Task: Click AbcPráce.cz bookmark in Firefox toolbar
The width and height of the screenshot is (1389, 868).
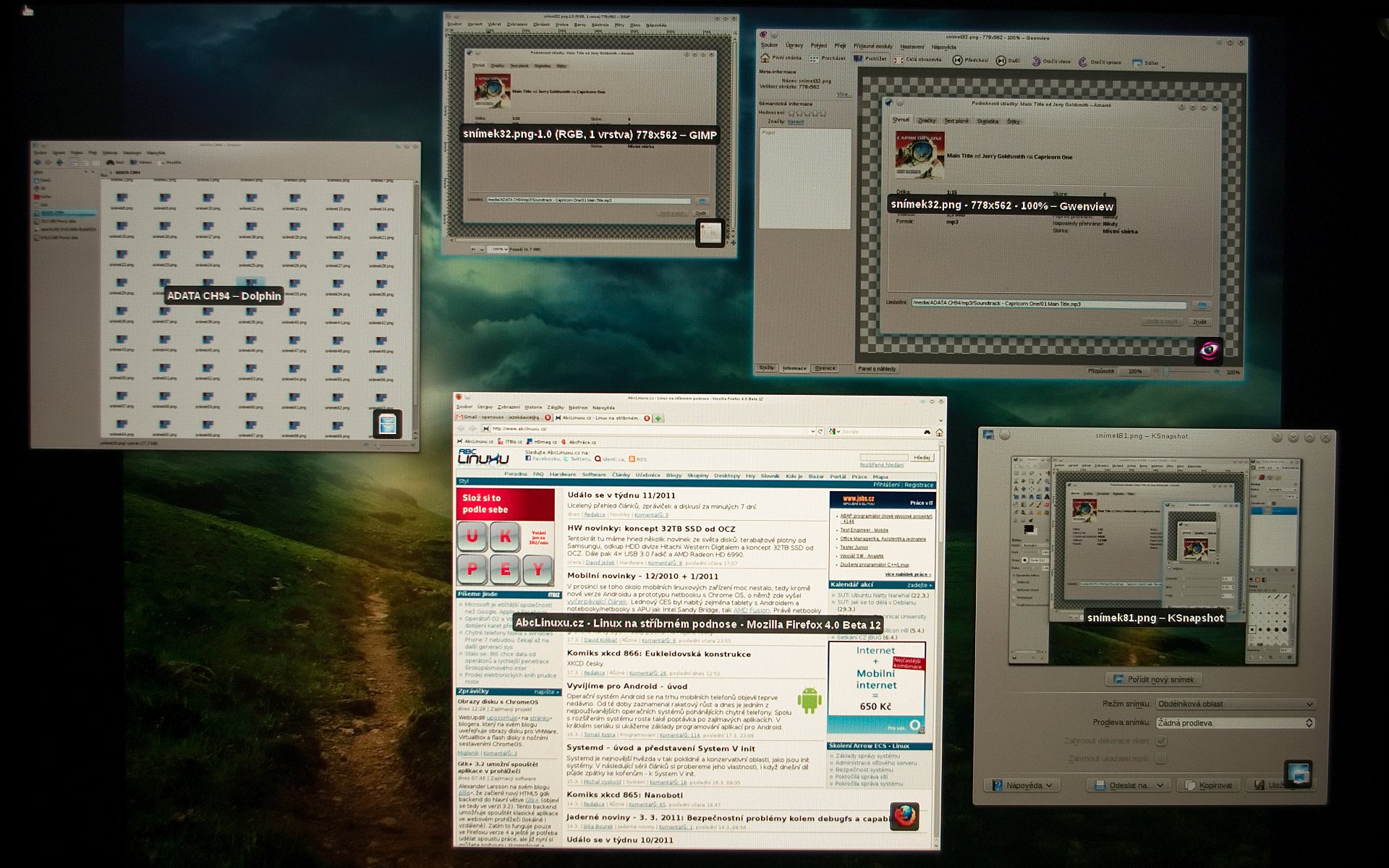Action: [578, 442]
